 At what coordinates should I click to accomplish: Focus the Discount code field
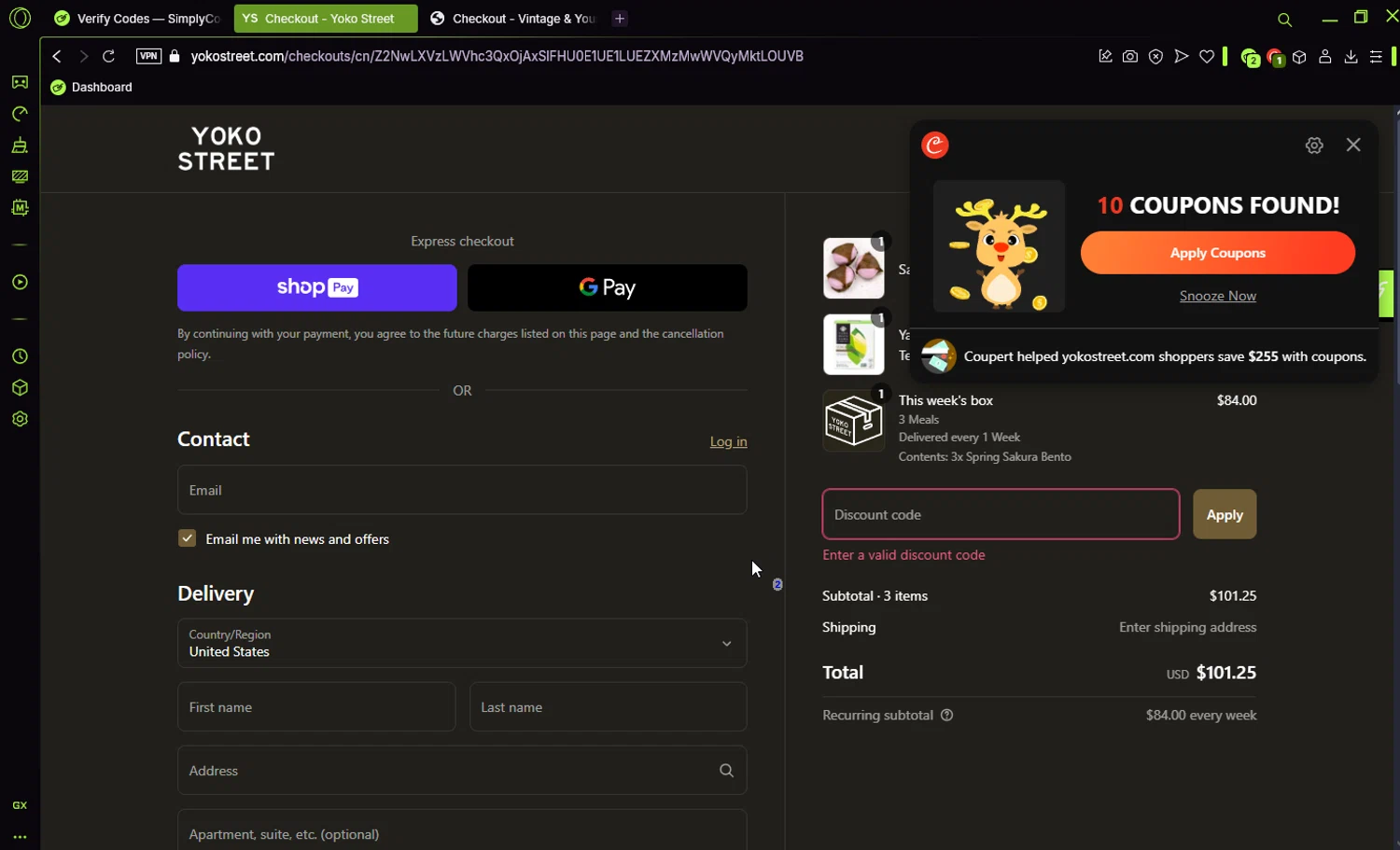[x=1001, y=514]
